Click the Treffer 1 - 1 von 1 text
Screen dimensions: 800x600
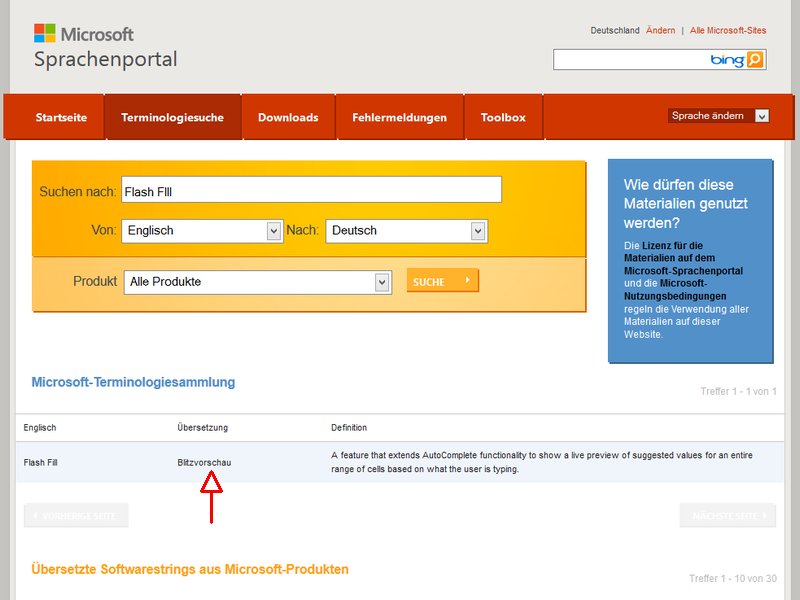[738, 391]
